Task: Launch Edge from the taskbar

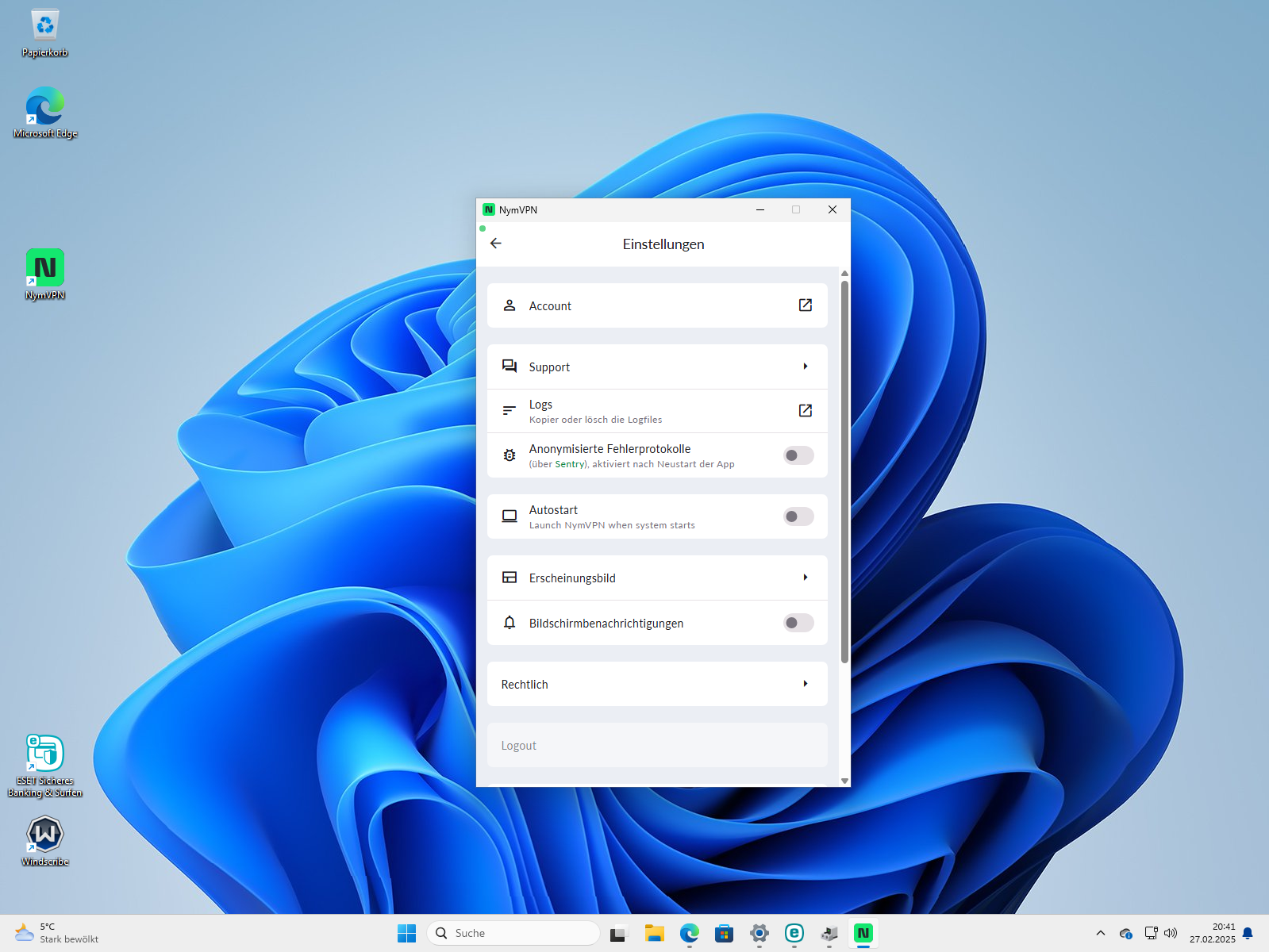Action: click(x=689, y=933)
